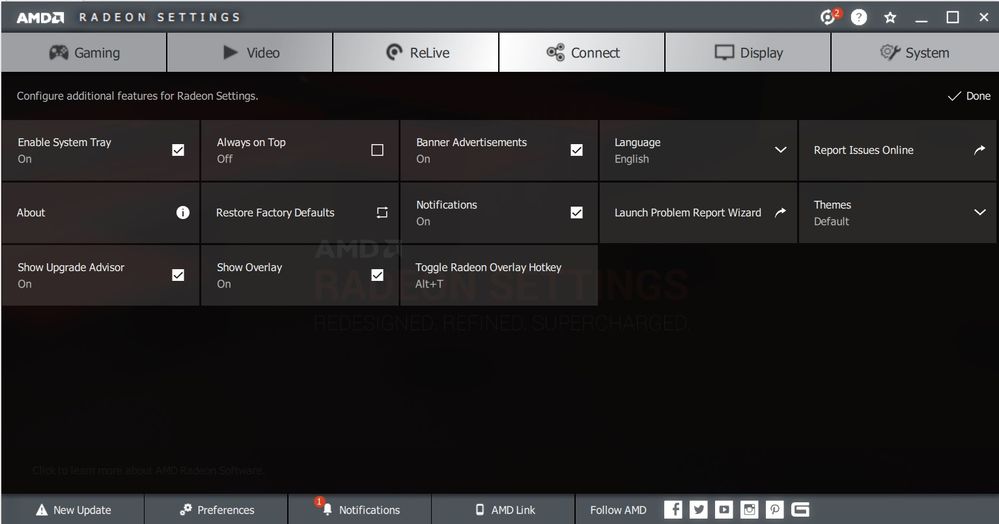Click the AMD Link phone icon
The height and width of the screenshot is (524, 999).
point(480,509)
